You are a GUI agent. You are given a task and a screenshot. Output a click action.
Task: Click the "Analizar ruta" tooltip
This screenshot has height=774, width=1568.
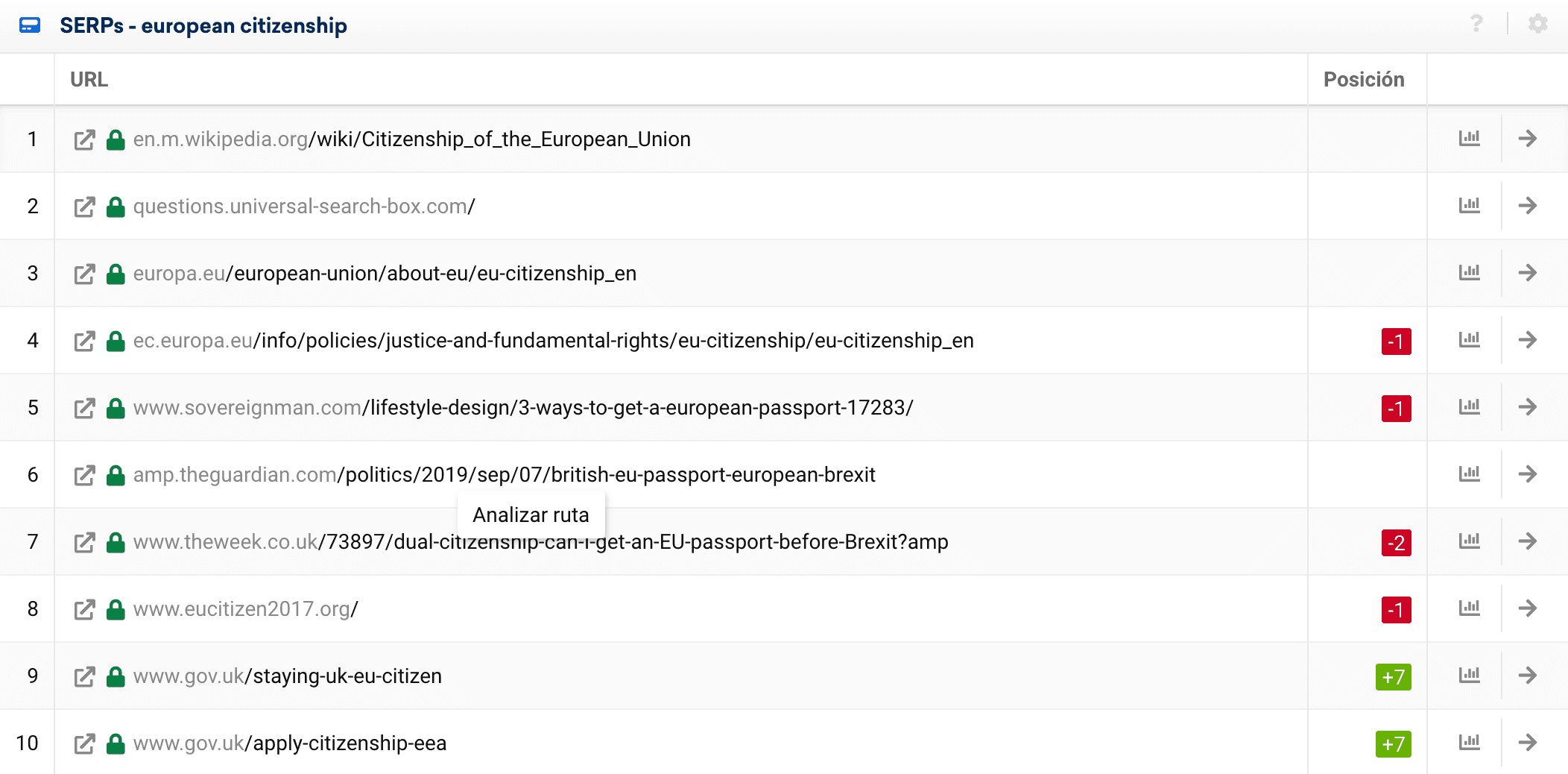[x=531, y=515]
